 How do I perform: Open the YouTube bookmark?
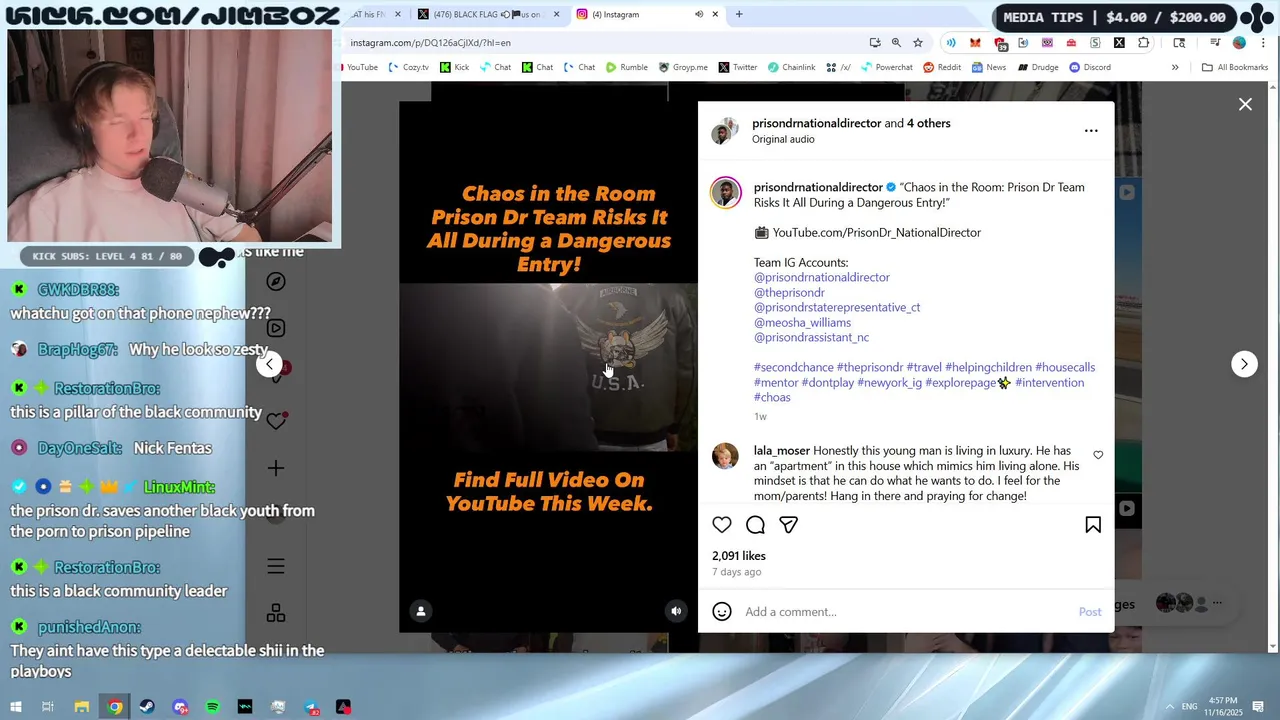(x=360, y=67)
